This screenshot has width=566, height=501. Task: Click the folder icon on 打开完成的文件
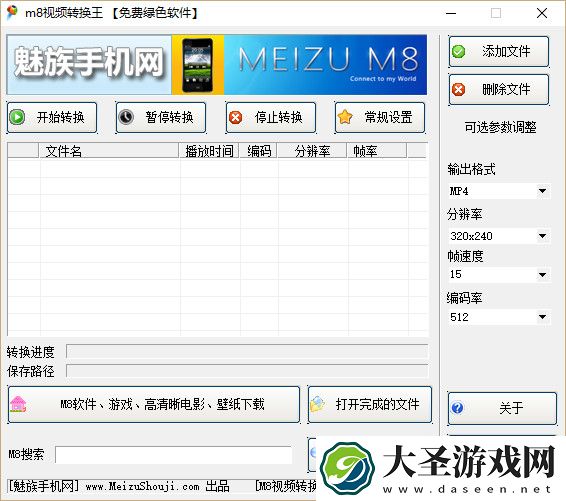coord(317,404)
